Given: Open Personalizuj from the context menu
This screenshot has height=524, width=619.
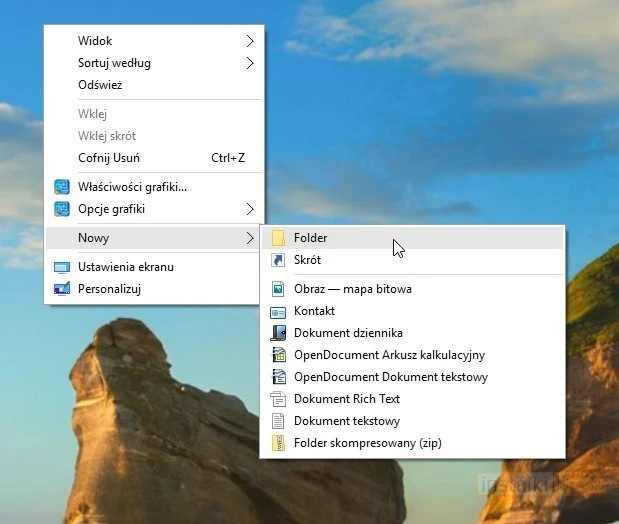Looking at the screenshot, I should pyautogui.click(x=109, y=289).
